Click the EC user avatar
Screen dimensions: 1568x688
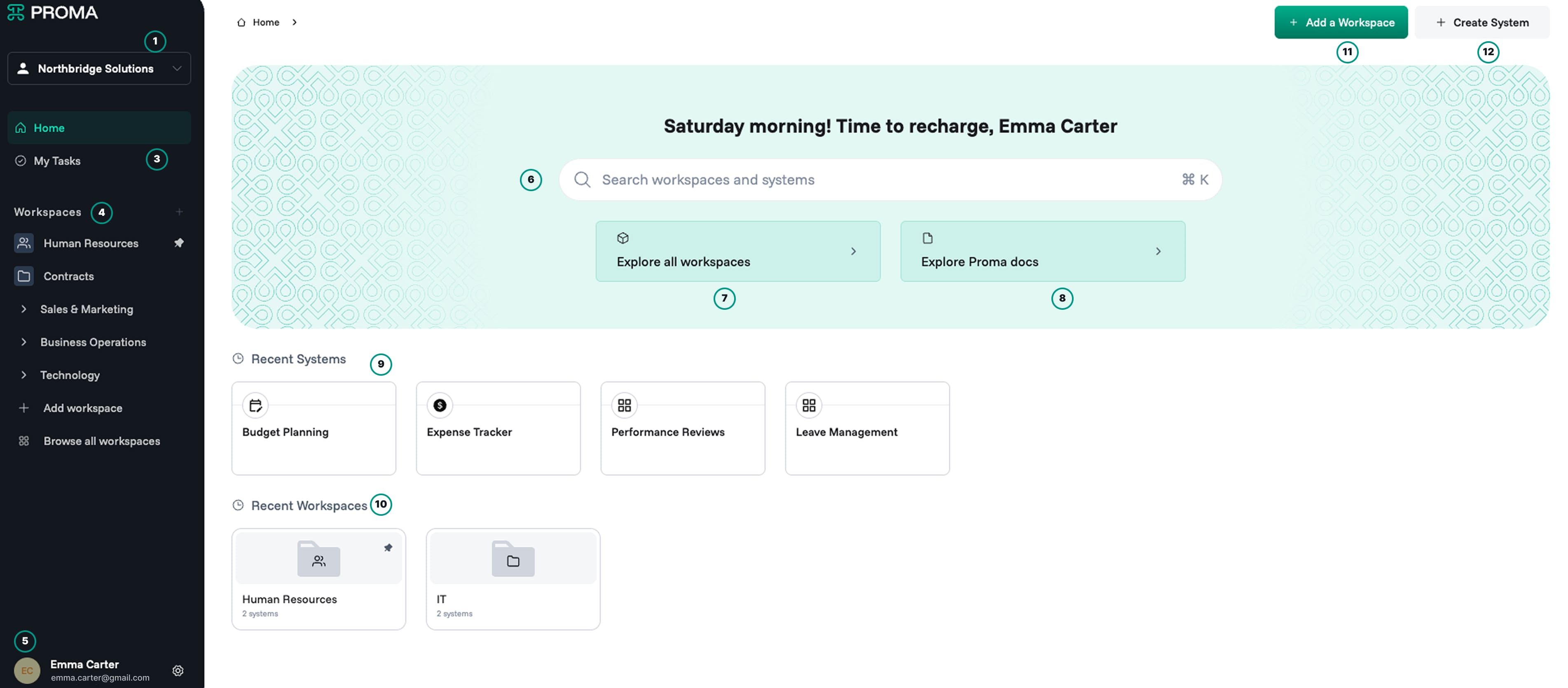pos(27,670)
